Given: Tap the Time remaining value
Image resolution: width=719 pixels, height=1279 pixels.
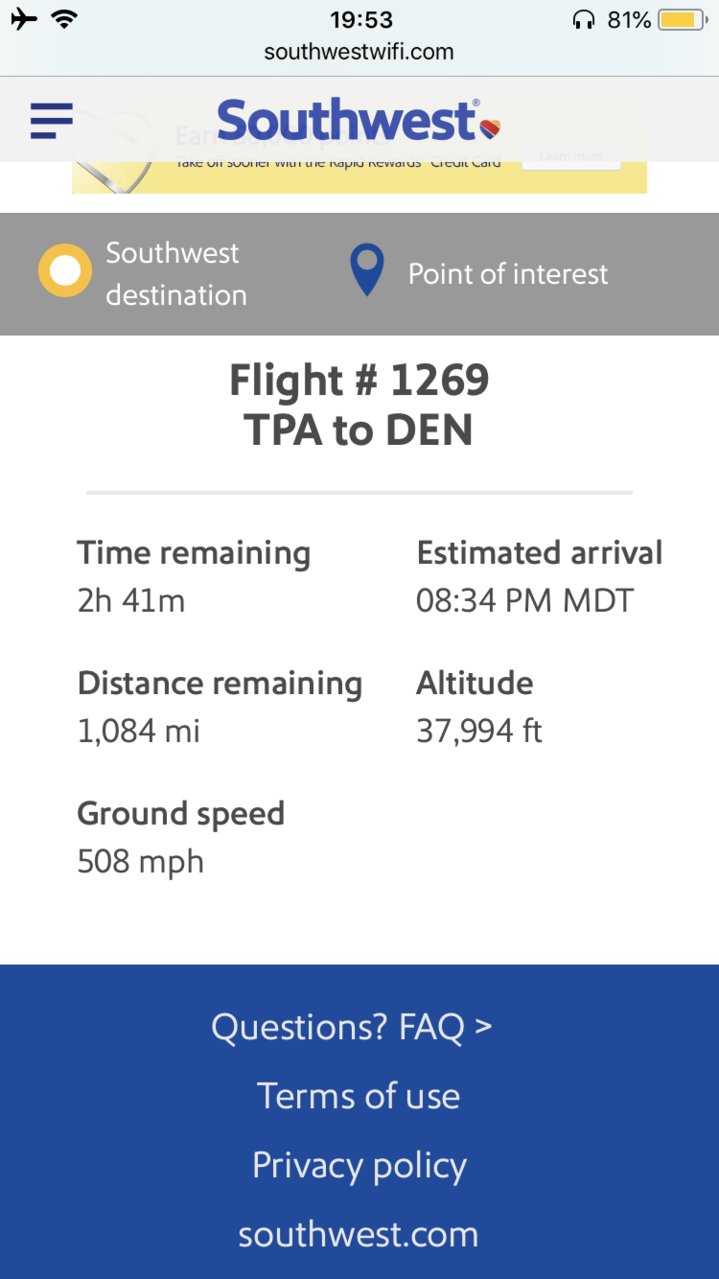Looking at the screenshot, I should click(x=131, y=601).
